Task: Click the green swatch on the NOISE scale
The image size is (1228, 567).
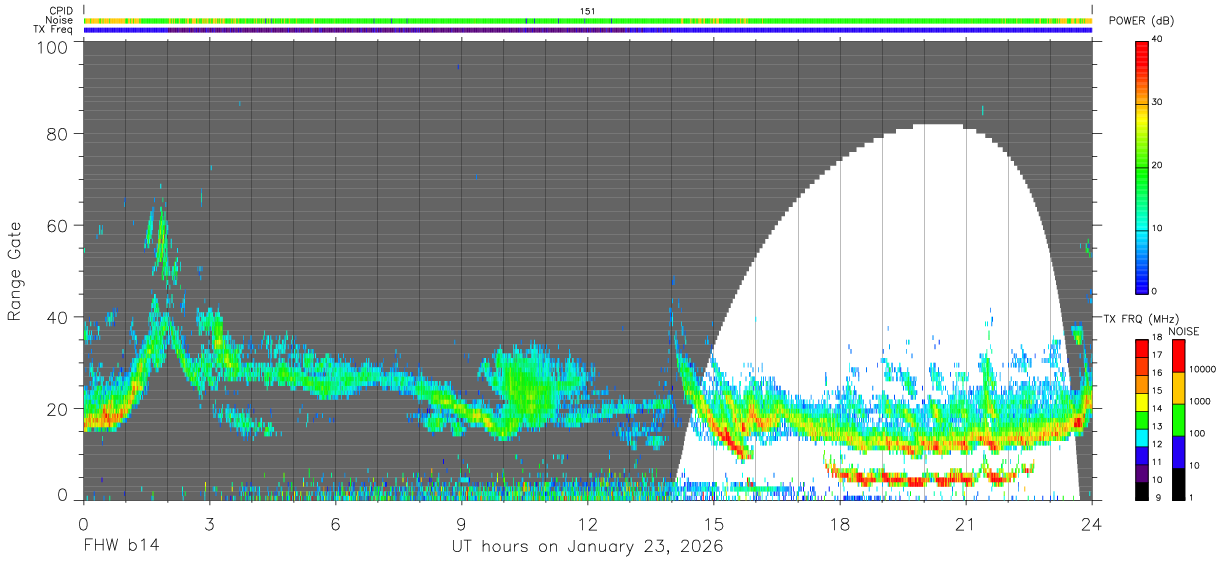Action: coord(1177,420)
